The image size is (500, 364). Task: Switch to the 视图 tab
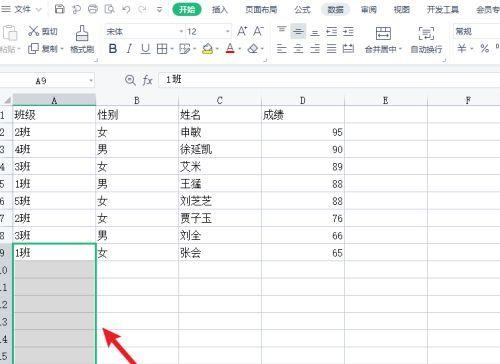tap(401, 9)
